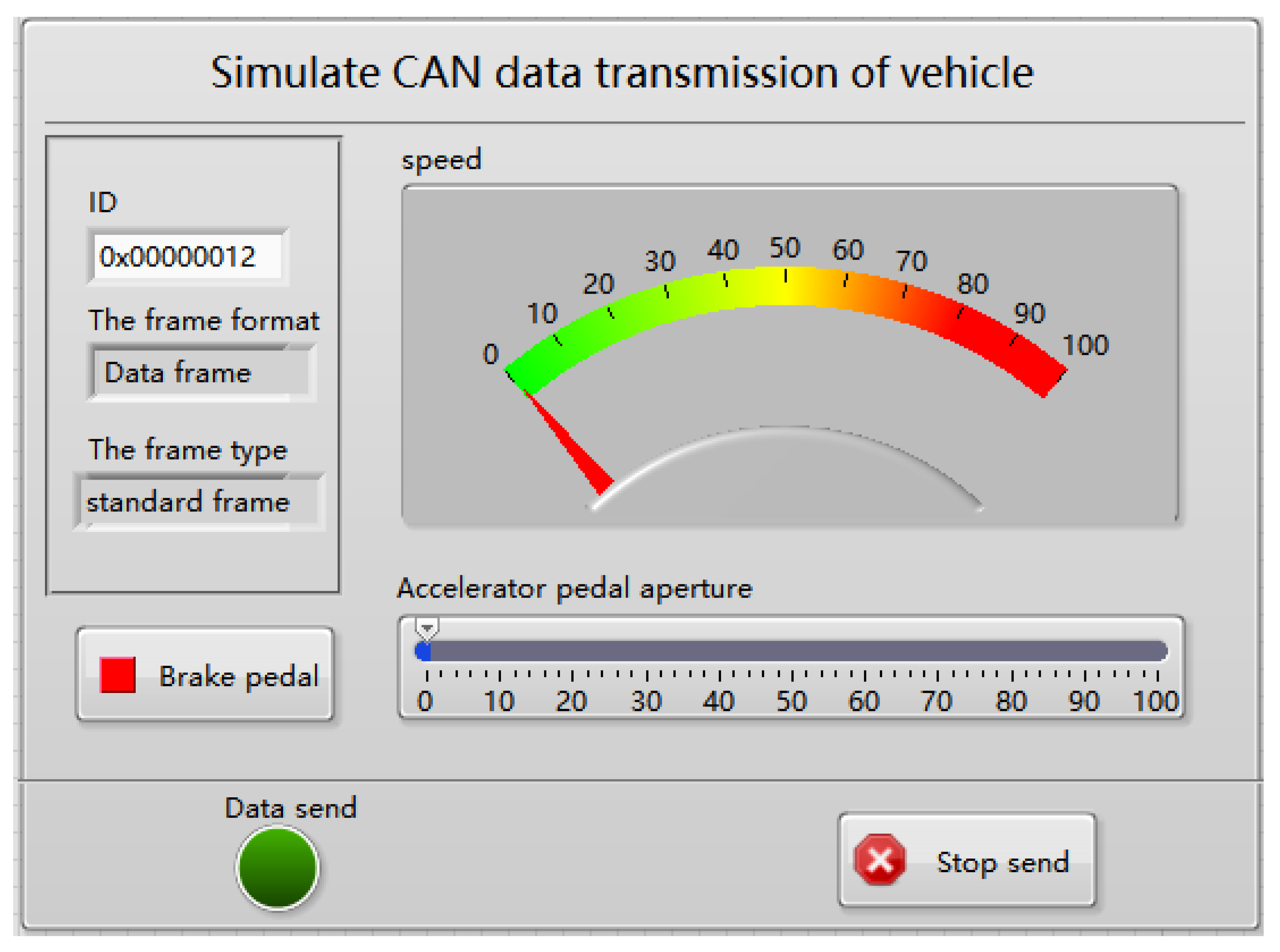This screenshot has height=952, width=1280.
Task: Click the ID field showing 0x00000012
Action: click(187, 256)
